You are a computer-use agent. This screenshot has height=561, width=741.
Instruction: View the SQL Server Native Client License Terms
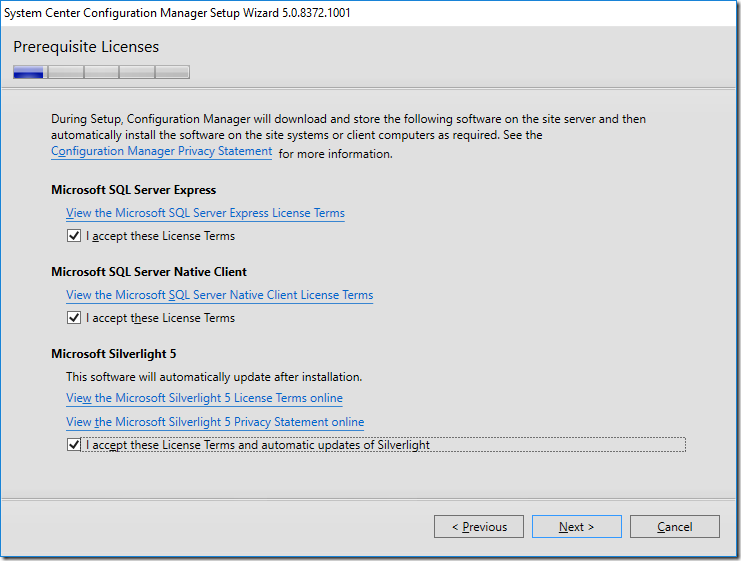[219, 295]
